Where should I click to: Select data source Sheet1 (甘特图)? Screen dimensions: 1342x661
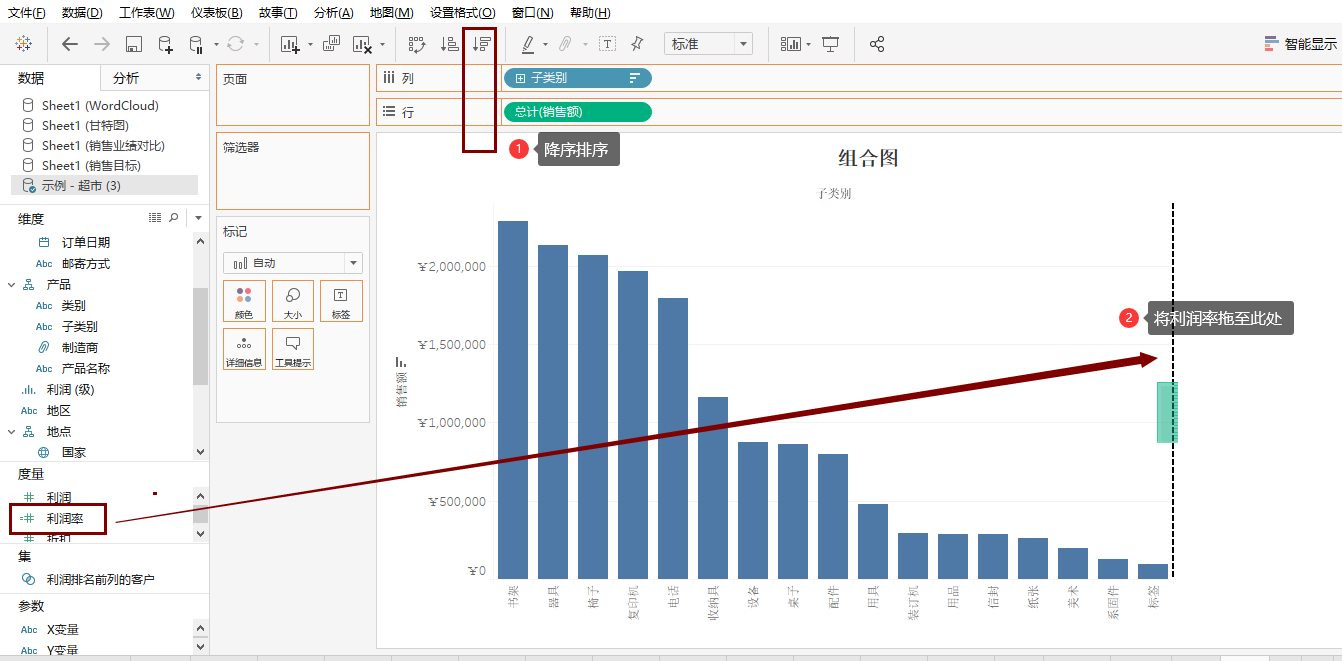point(85,125)
